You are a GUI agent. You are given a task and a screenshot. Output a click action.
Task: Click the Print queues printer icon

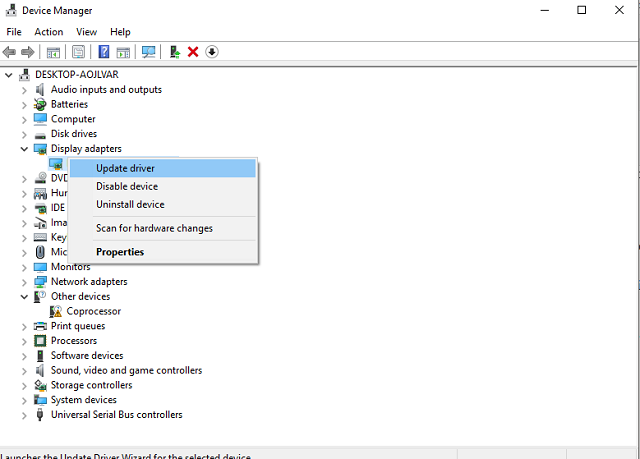click(x=40, y=326)
